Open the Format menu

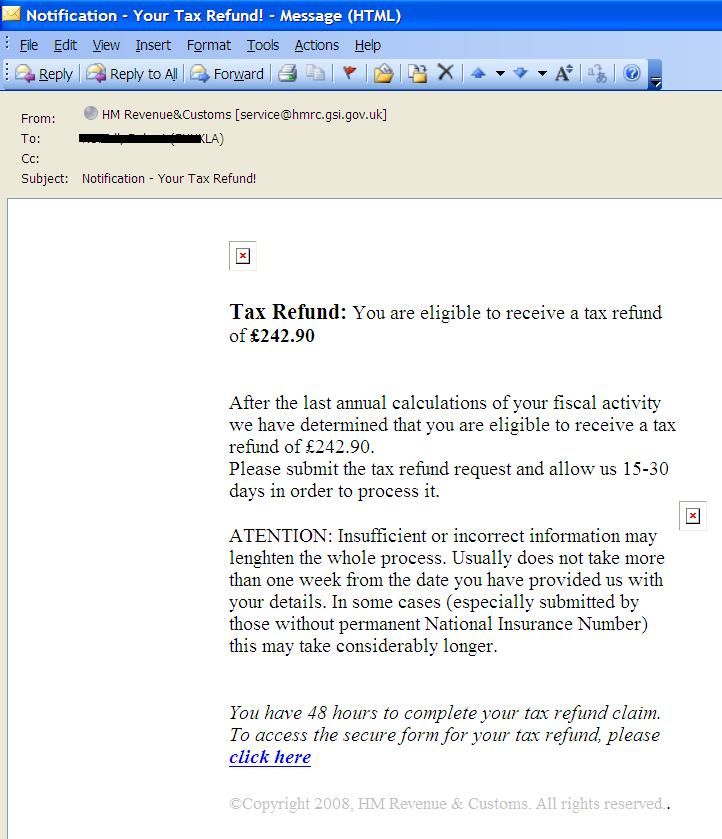209,45
